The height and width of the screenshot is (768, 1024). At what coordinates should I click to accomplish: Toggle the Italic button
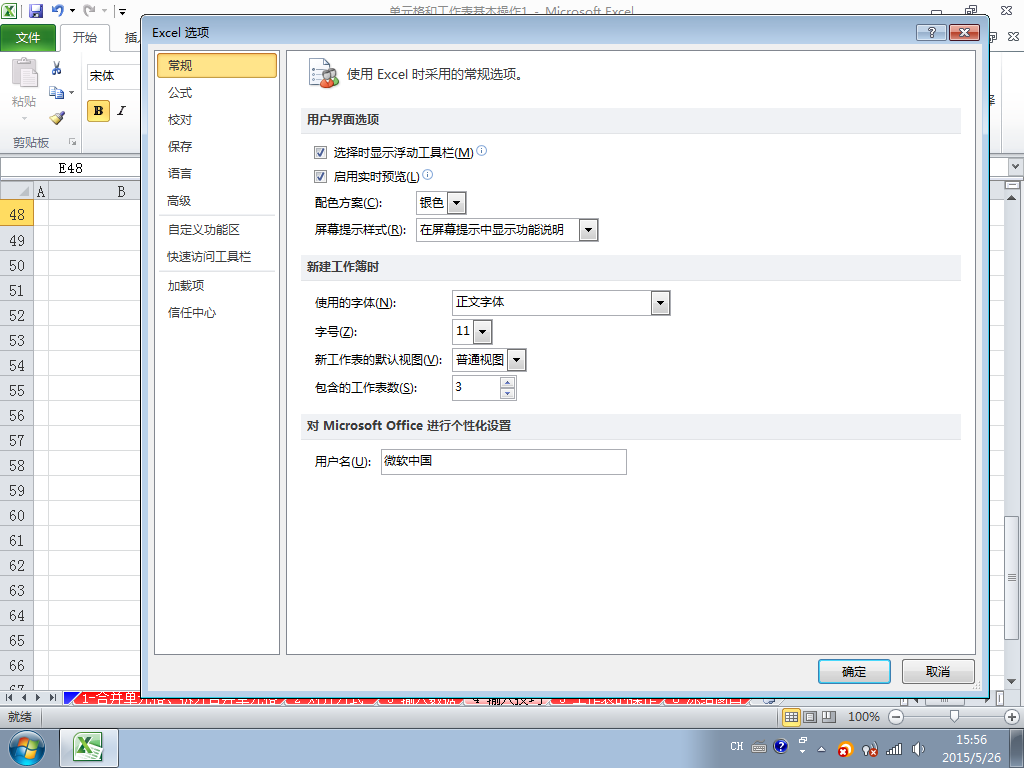(121, 110)
